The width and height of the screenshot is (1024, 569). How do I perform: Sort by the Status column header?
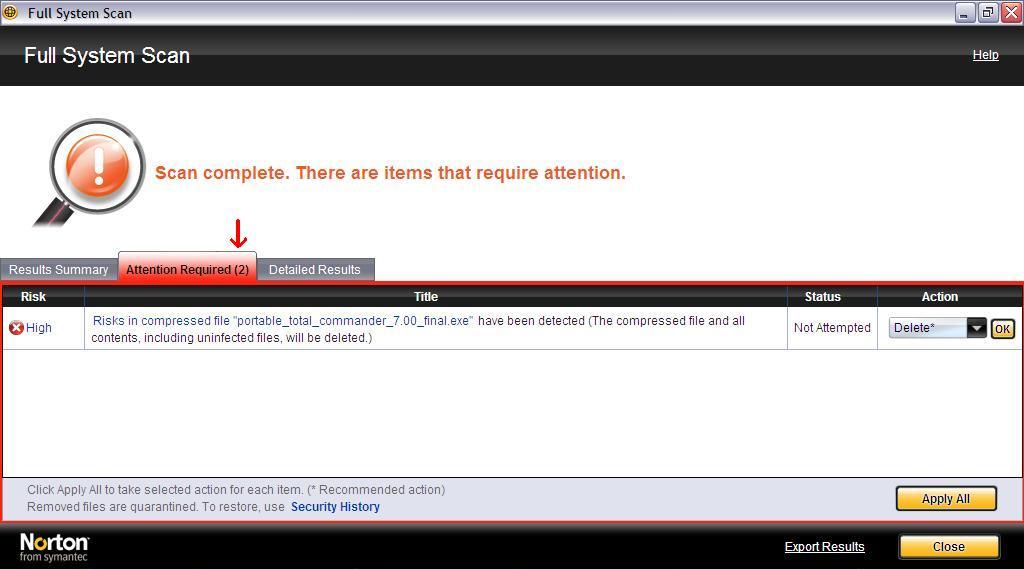coord(832,297)
